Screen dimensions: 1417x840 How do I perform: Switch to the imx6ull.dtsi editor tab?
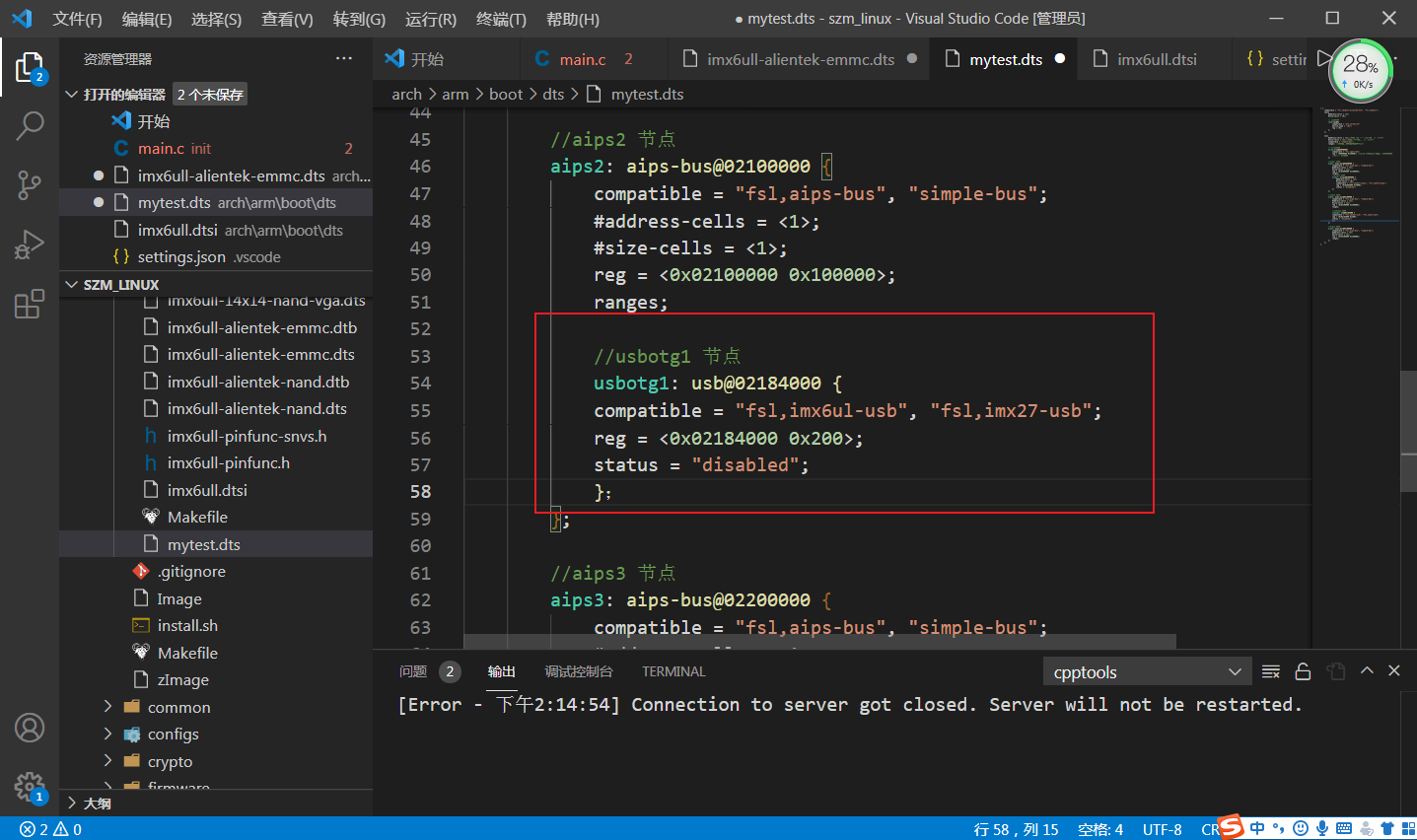[x=1154, y=59]
